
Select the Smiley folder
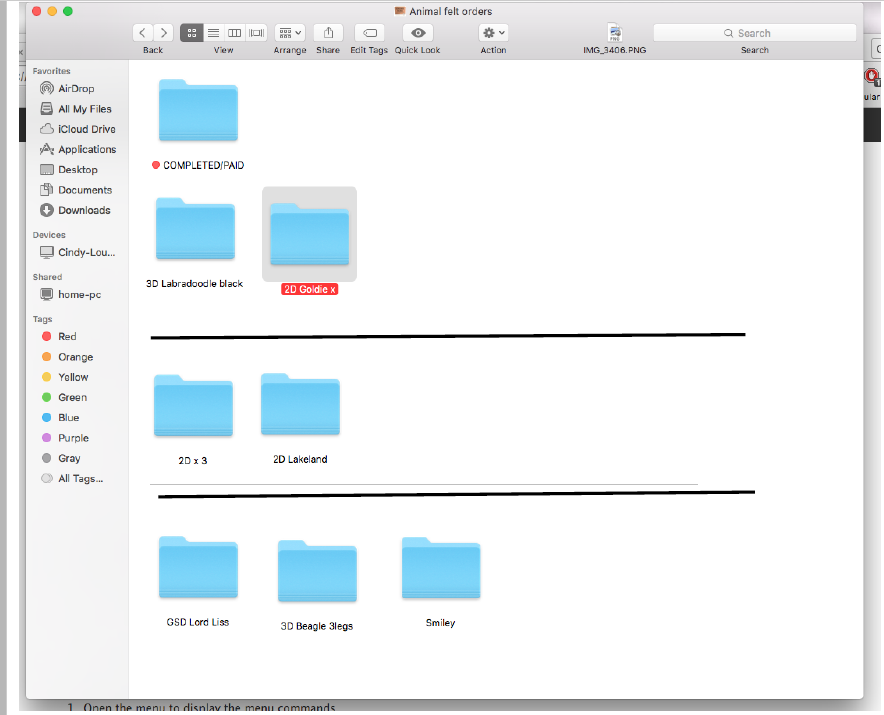tap(441, 568)
